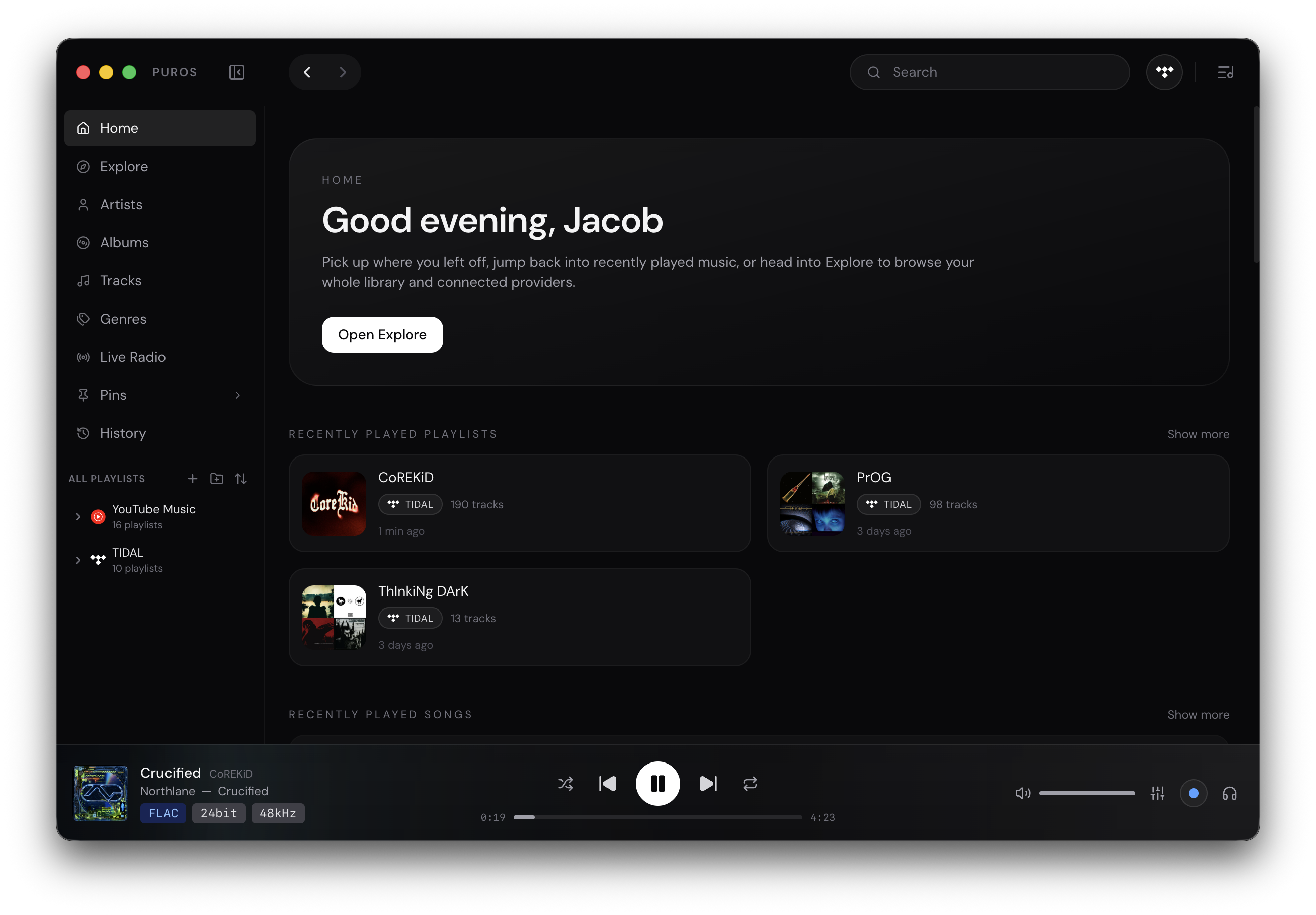Show more recently played playlists
The width and height of the screenshot is (1316, 915).
click(1198, 434)
